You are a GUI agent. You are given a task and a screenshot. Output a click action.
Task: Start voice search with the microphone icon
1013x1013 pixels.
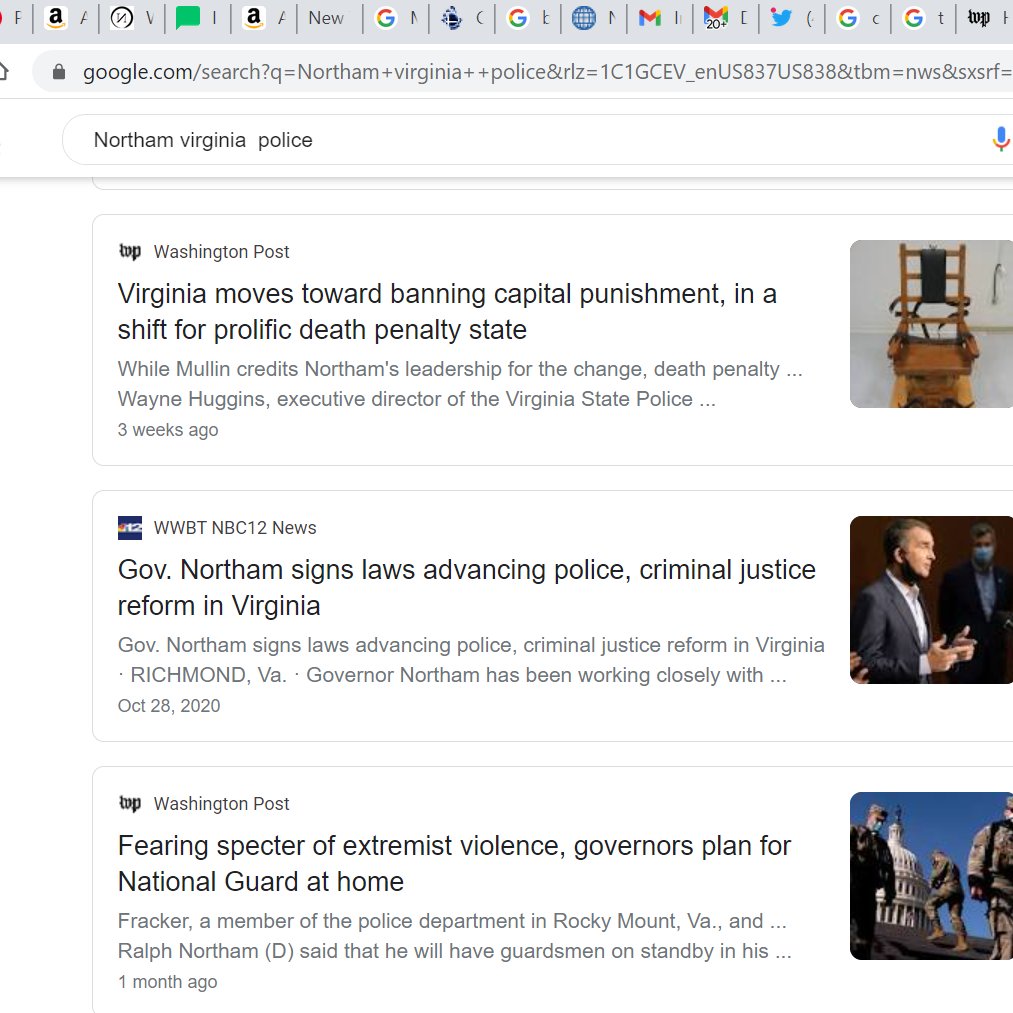click(1001, 139)
